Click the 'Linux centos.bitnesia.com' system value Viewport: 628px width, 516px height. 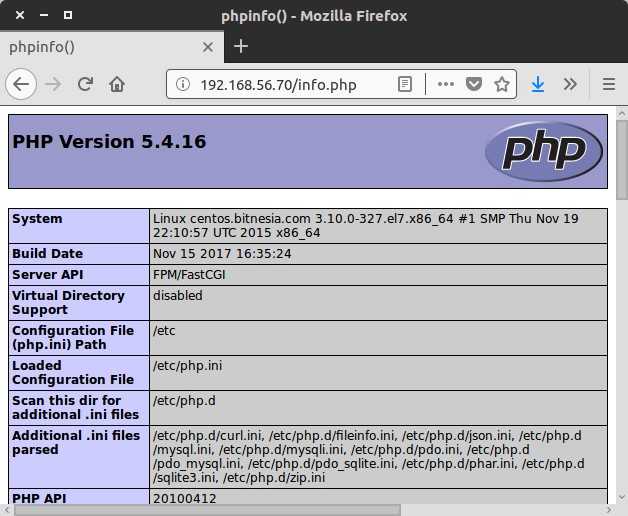pyautogui.click(x=366, y=226)
